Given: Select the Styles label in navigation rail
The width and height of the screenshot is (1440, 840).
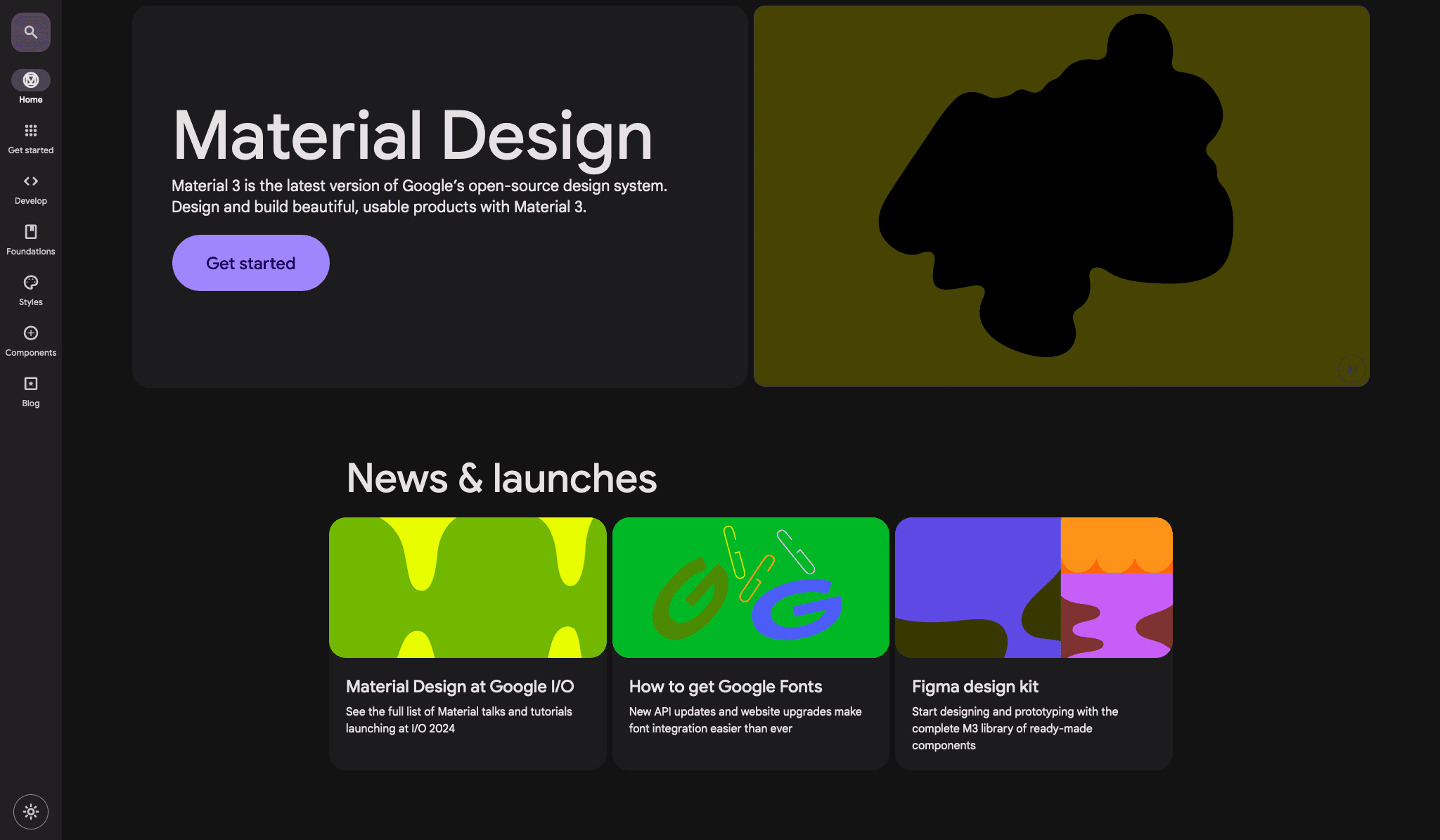Looking at the screenshot, I should tap(30, 302).
